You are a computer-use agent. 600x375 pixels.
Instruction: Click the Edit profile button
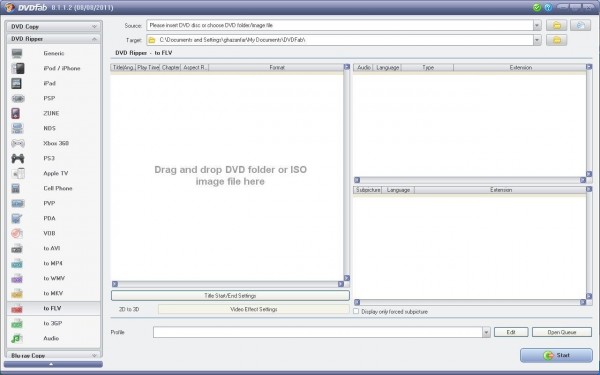click(x=511, y=332)
